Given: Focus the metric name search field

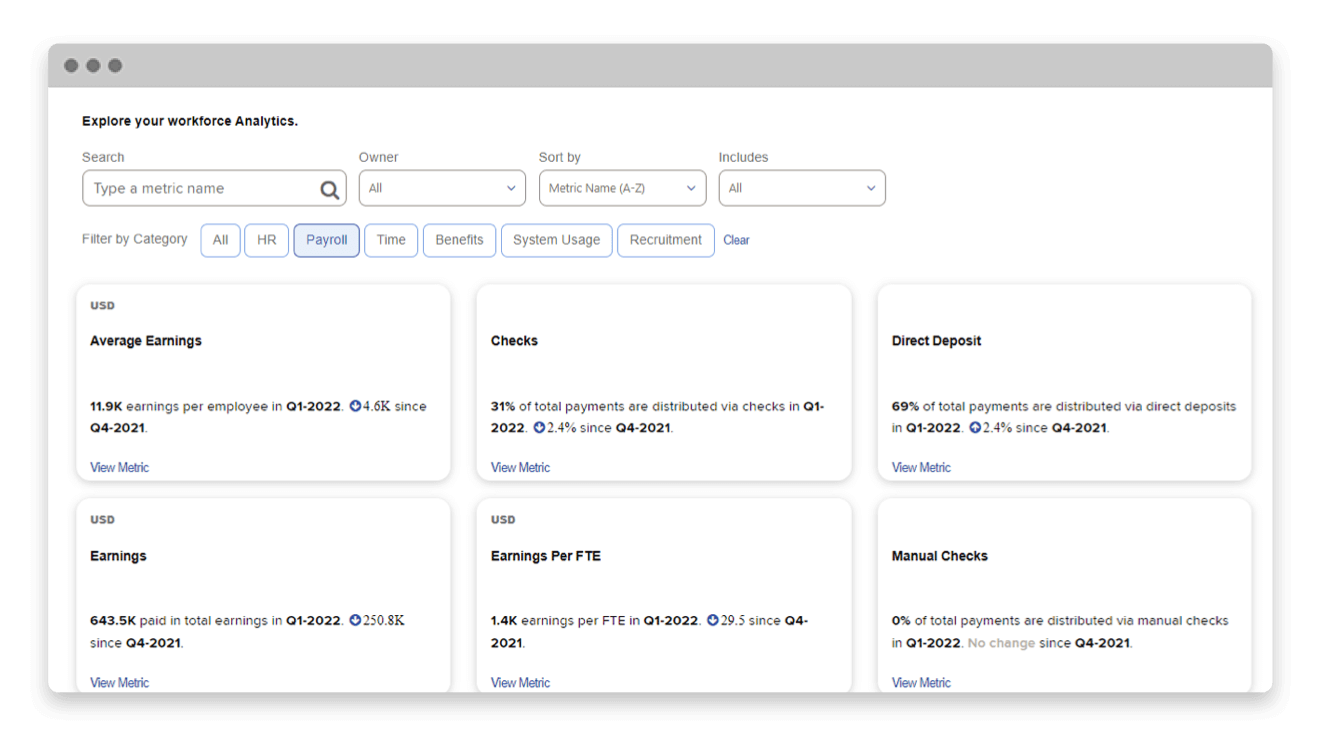Looking at the screenshot, I should point(200,188).
